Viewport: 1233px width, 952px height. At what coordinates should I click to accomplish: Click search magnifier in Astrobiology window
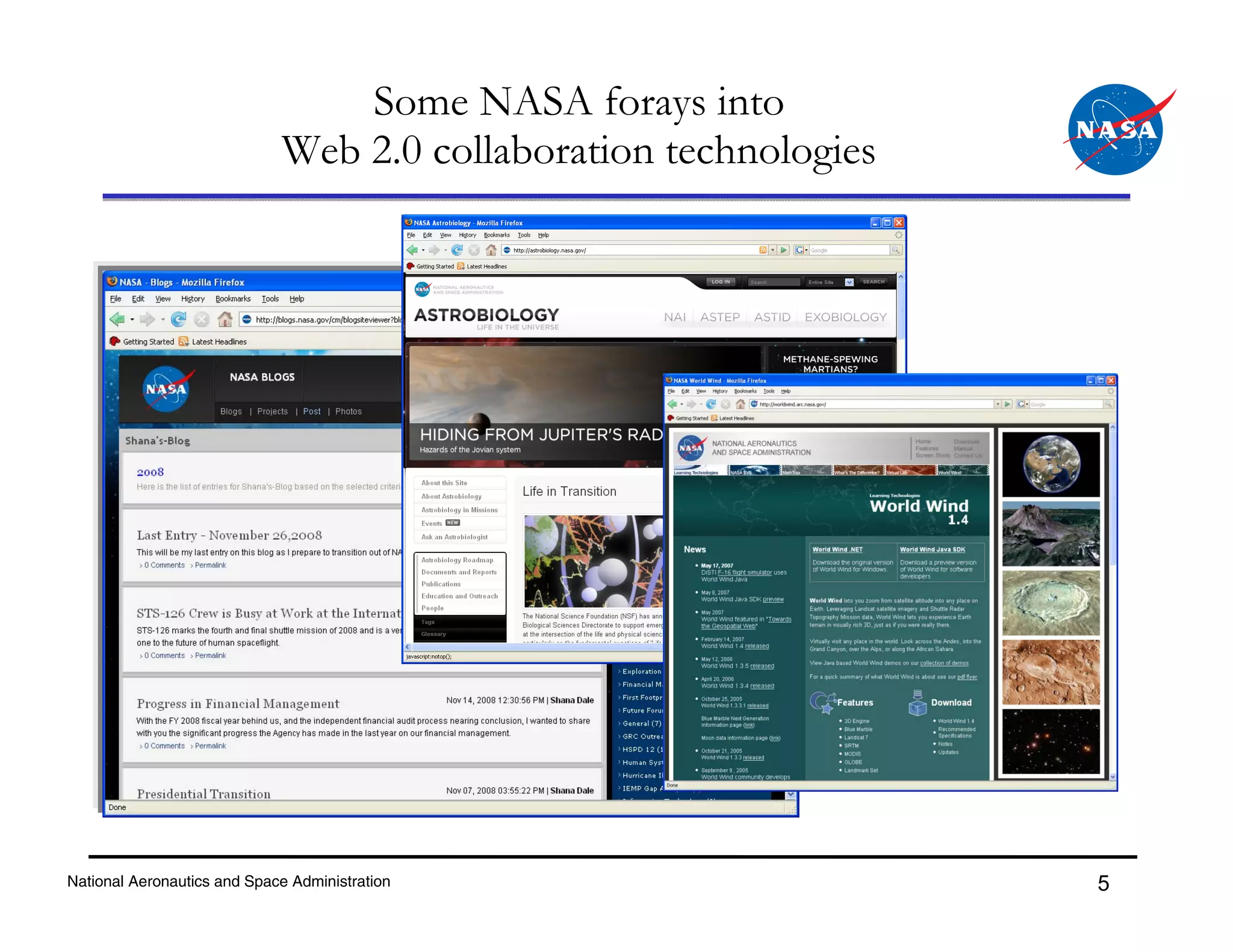coord(896,250)
